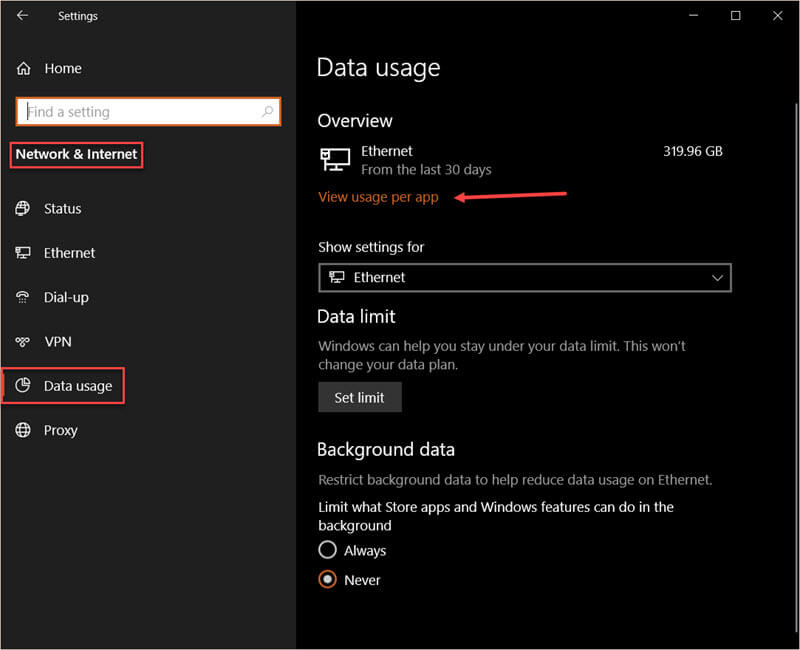The width and height of the screenshot is (800, 650).
Task: Click the 319.96 GB usage value
Action: [x=692, y=151]
